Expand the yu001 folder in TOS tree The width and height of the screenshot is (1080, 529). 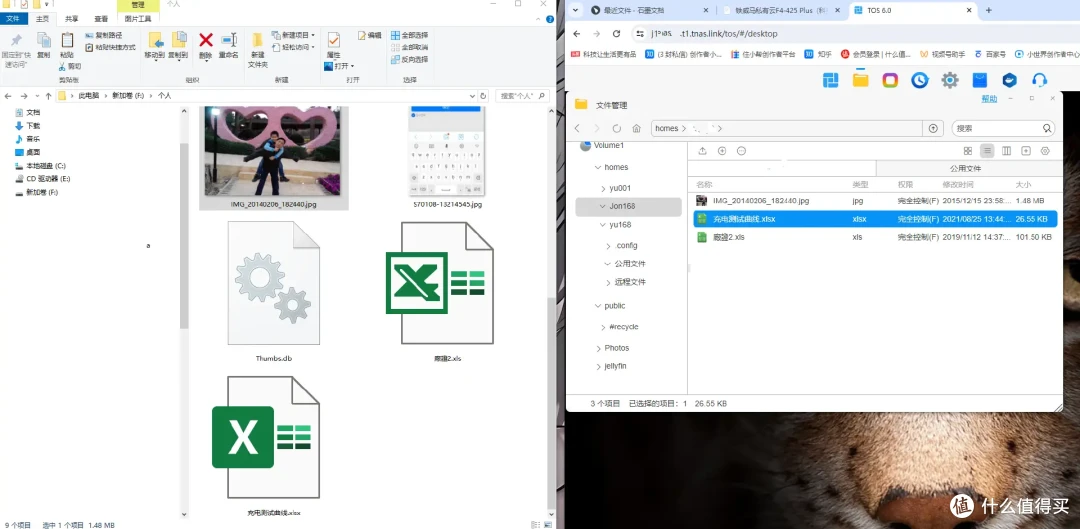(603, 188)
